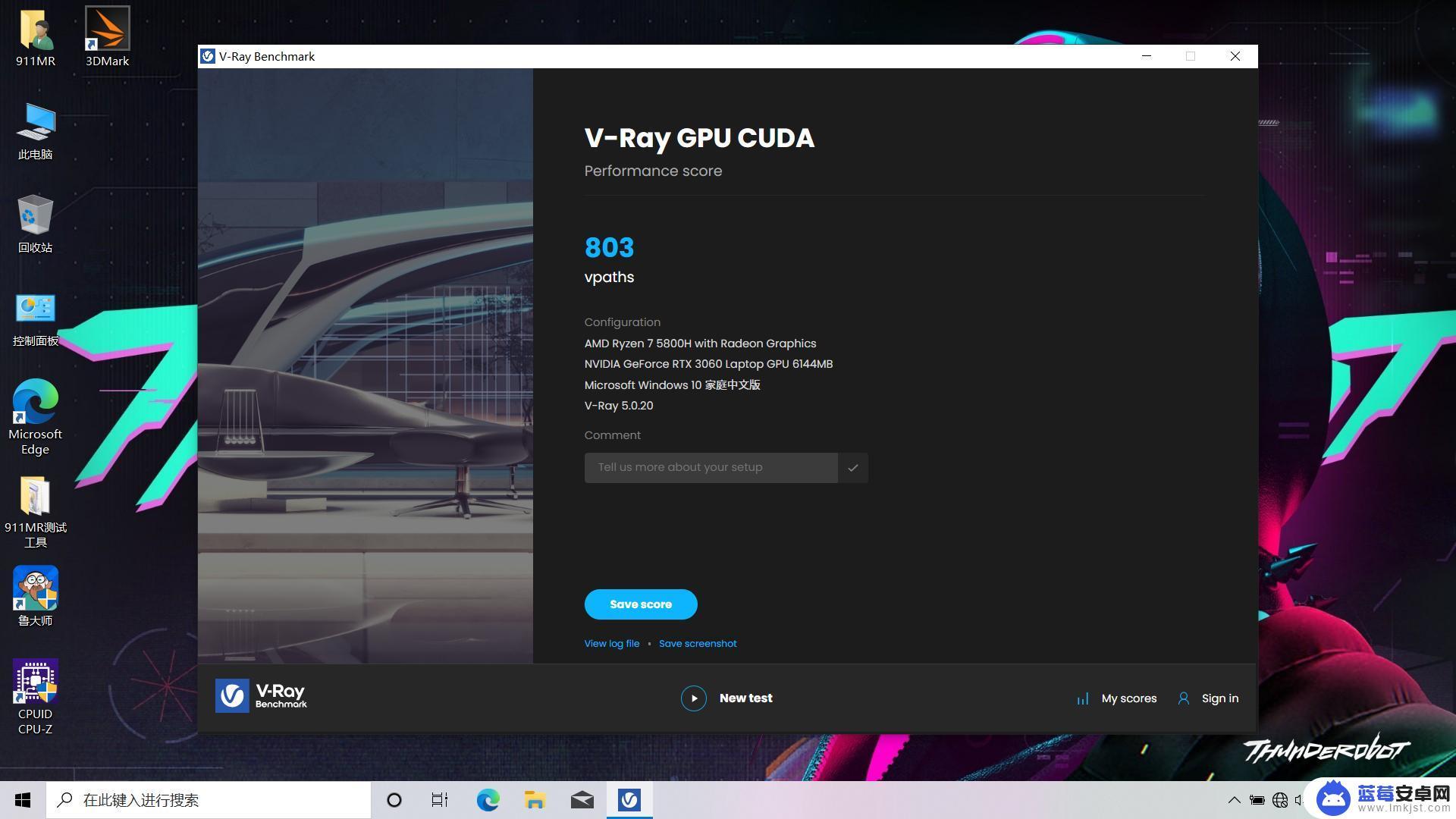Click the Save screenshot link
This screenshot has height=819, width=1456.
click(x=698, y=644)
